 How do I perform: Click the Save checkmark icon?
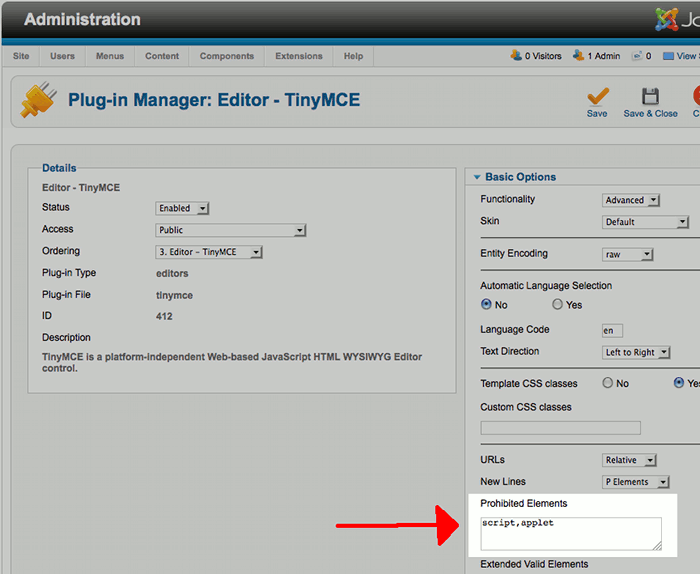pyautogui.click(x=597, y=97)
